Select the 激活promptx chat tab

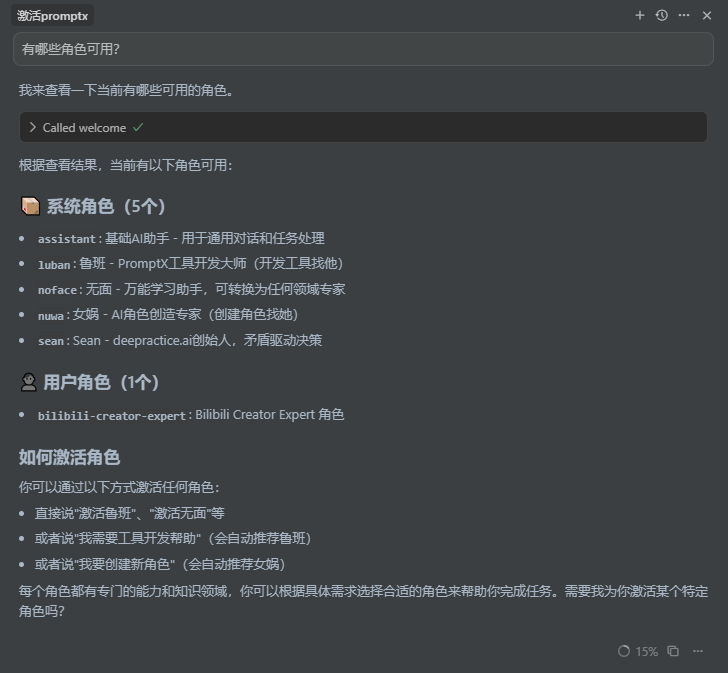click(52, 16)
